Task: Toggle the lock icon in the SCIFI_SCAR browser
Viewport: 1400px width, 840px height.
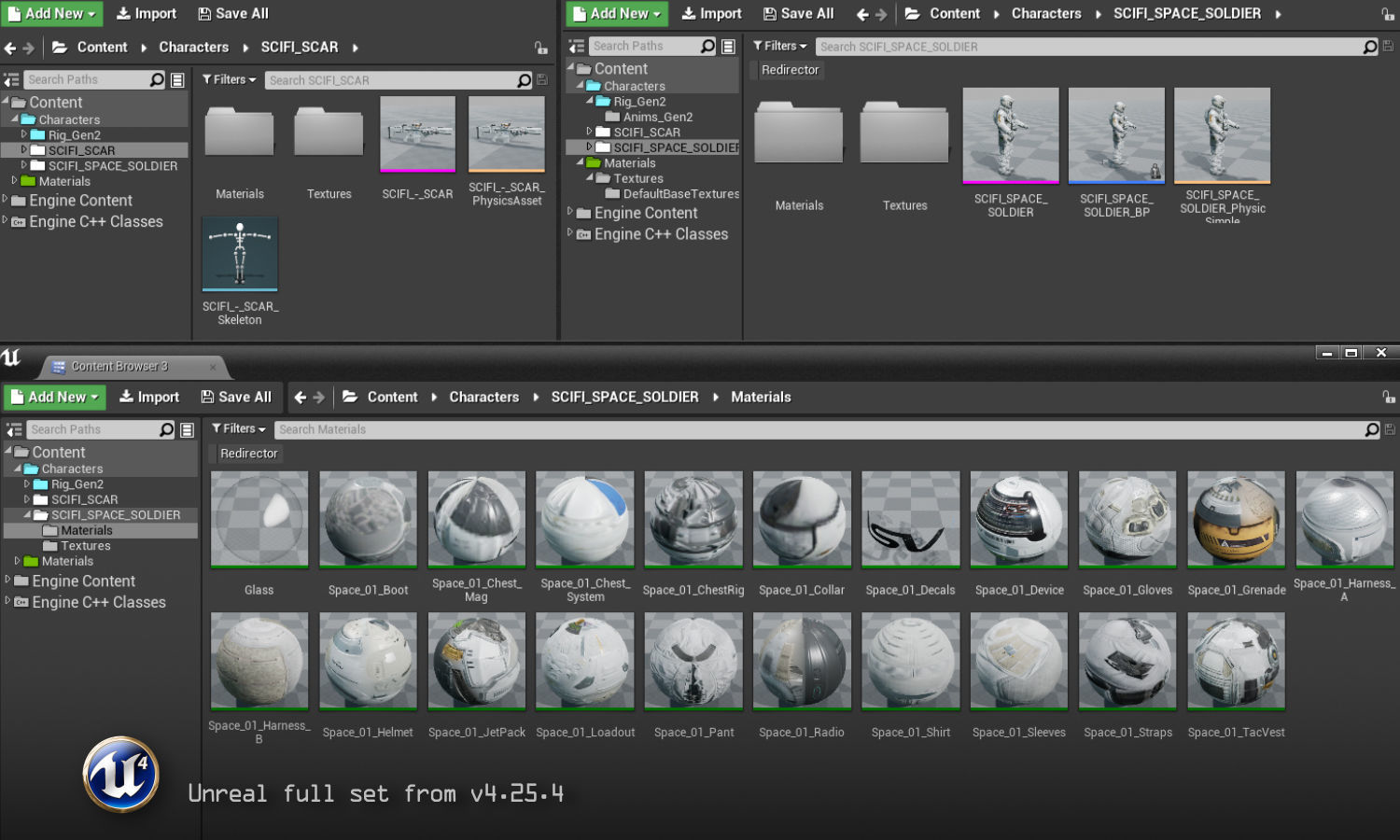Action: pyautogui.click(x=541, y=48)
